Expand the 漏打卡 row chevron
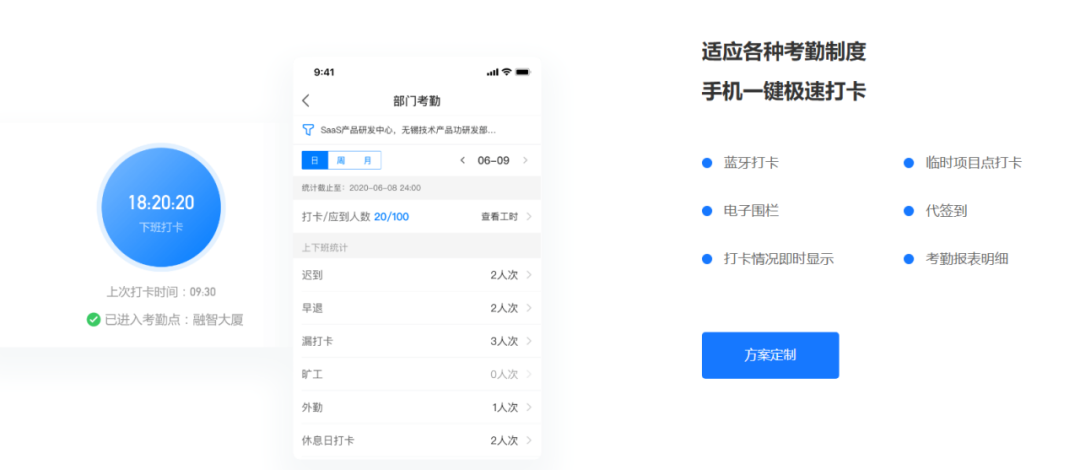This screenshot has height=470, width=1080. pos(528,341)
